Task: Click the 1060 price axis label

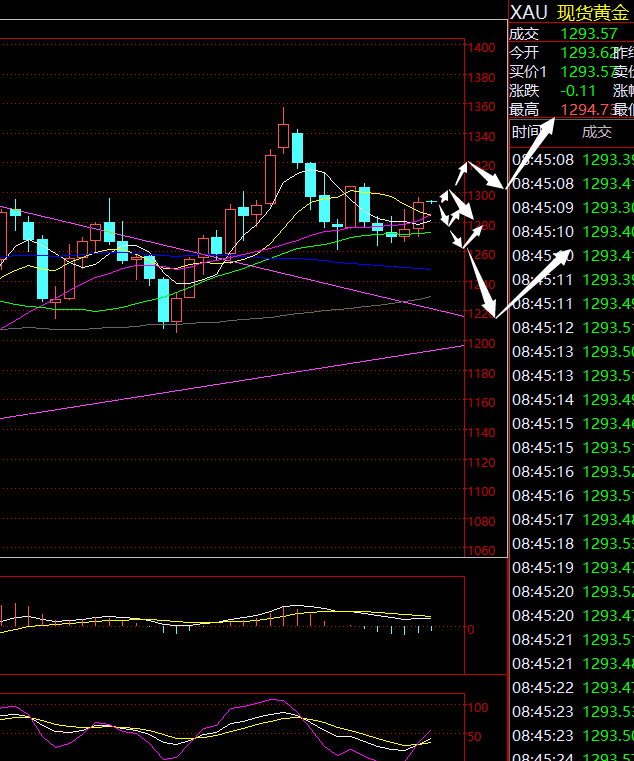Action: pos(481,551)
